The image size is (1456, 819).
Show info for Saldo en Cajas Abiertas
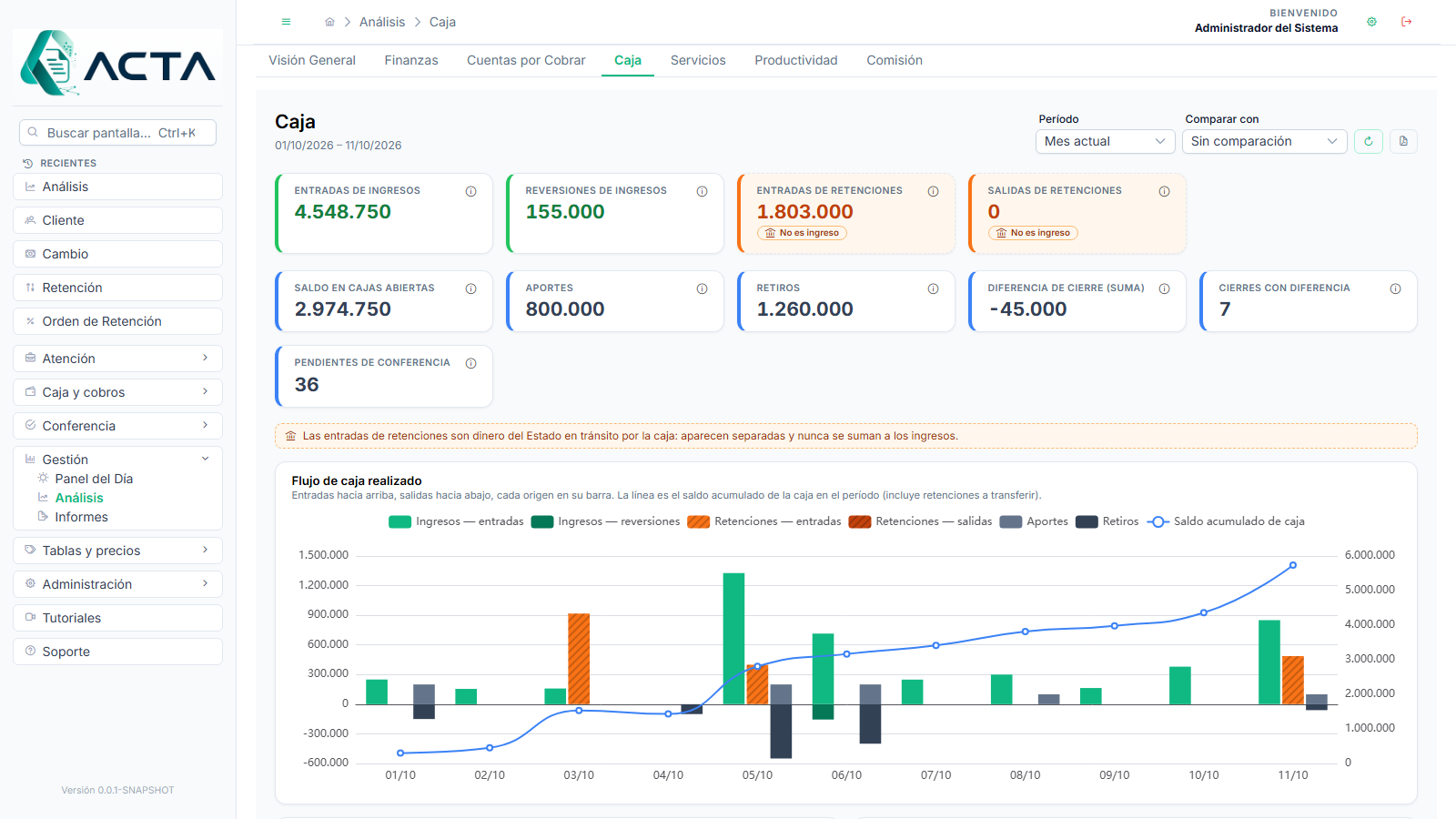pyautogui.click(x=471, y=288)
